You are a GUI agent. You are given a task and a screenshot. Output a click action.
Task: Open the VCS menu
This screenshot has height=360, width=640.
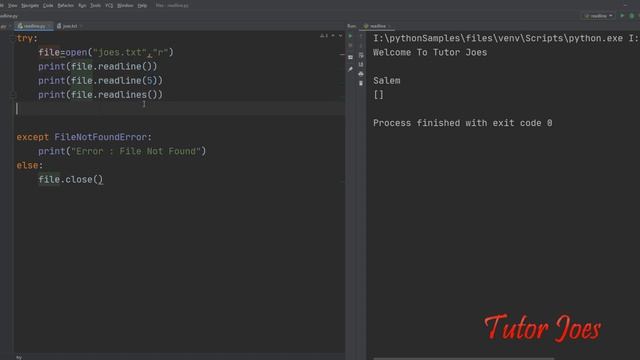(x=109, y=5)
